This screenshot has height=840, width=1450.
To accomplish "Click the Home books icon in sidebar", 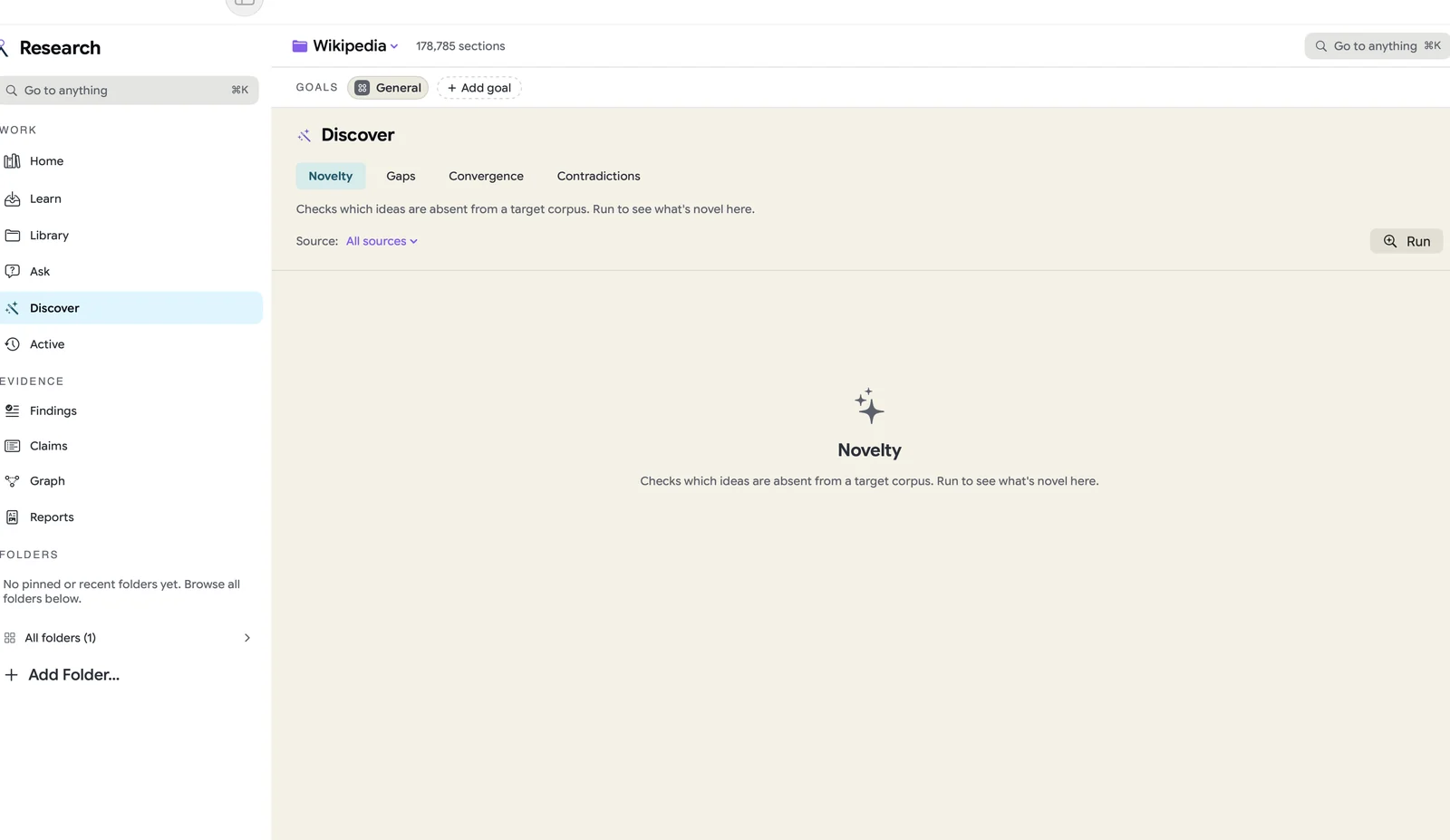I will pyautogui.click(x=12, y=161).
